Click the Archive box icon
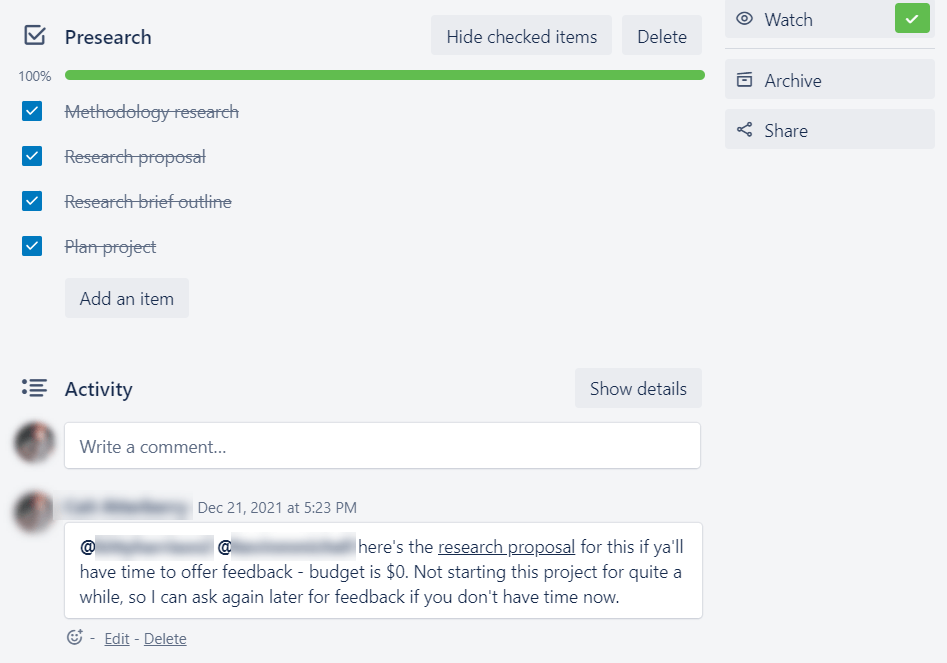The width and height of the screenshot is (947, 663). (744, 80)
